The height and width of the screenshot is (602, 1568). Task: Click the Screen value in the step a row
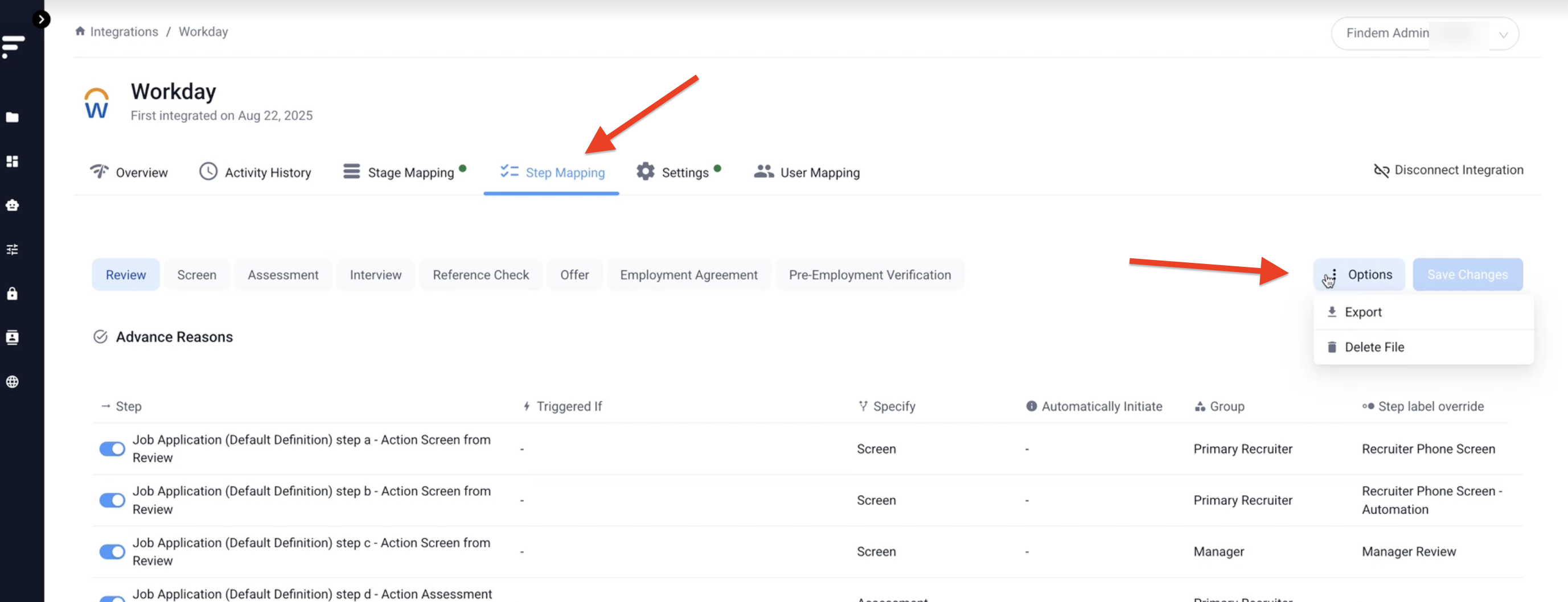(876, 449)
